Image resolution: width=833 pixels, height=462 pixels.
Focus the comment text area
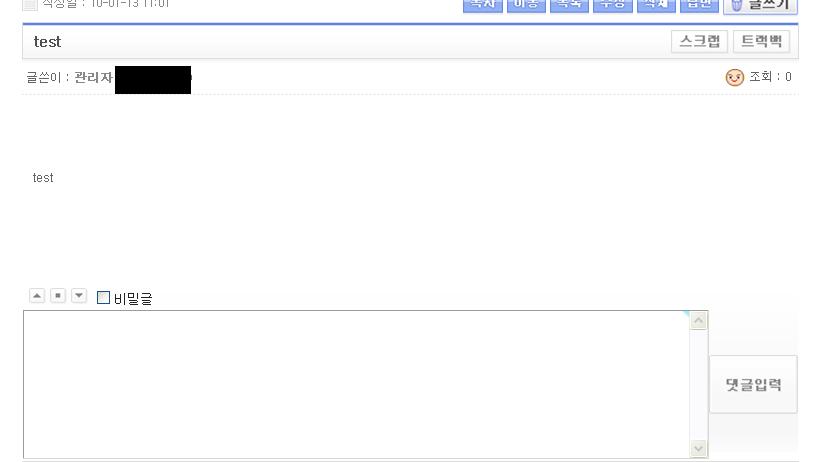[x=355, y=384]
